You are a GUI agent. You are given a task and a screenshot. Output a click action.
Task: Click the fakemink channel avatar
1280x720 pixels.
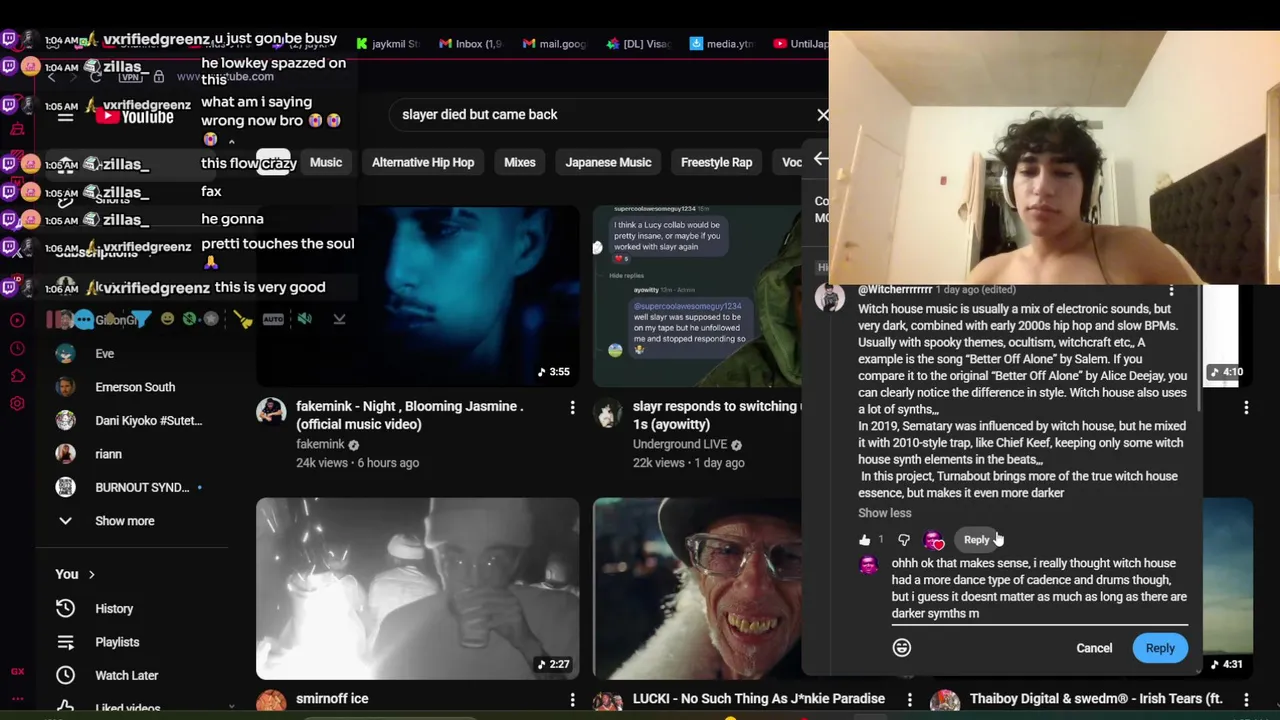[271, 412]
